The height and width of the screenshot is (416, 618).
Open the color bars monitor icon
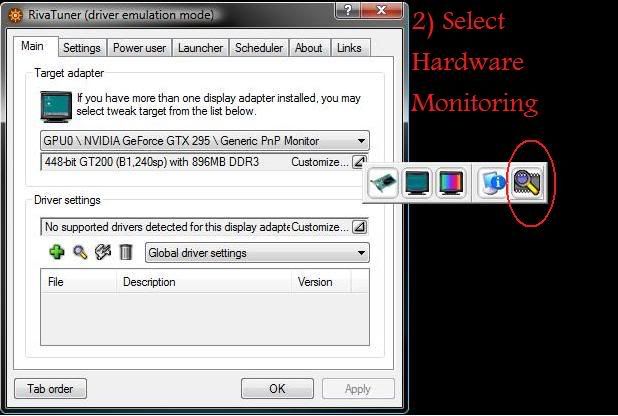coord(451,183)
